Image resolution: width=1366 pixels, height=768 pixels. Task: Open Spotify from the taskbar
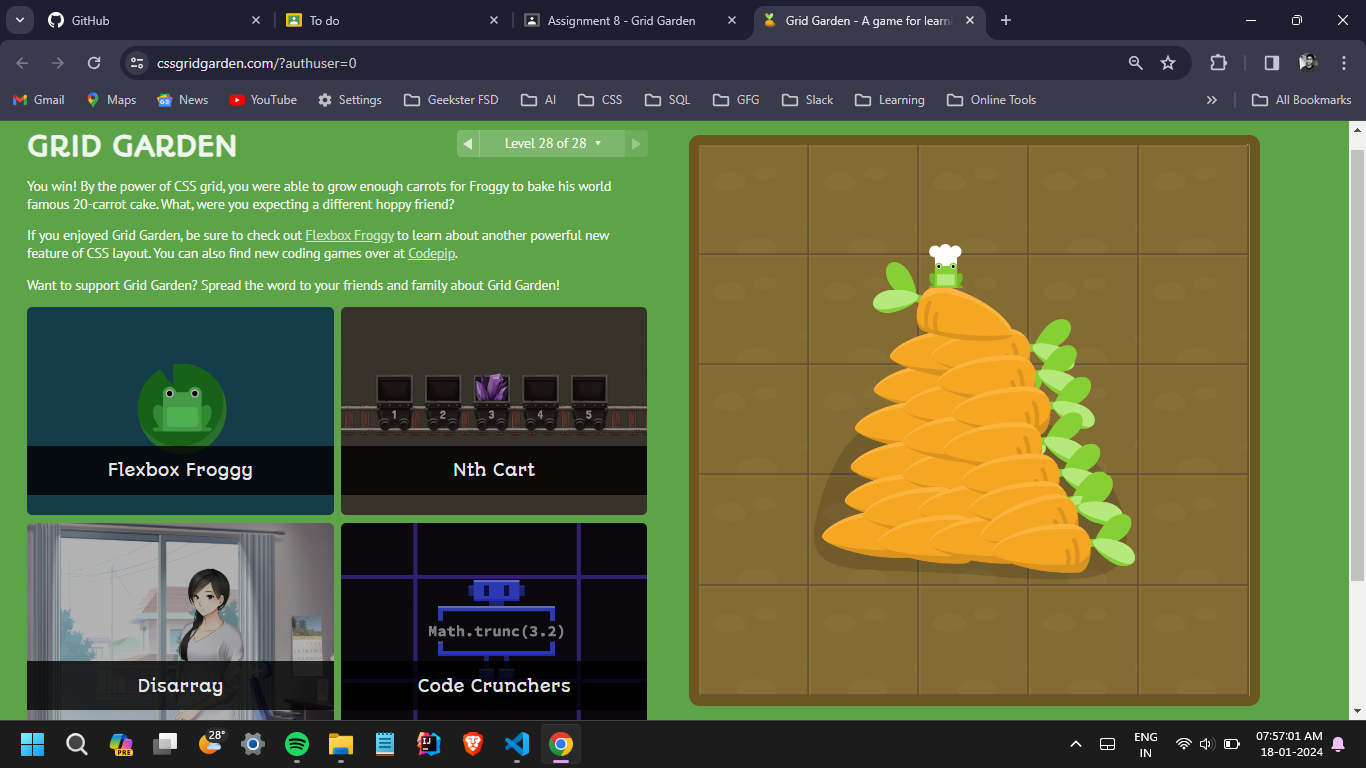coord(297,744)
